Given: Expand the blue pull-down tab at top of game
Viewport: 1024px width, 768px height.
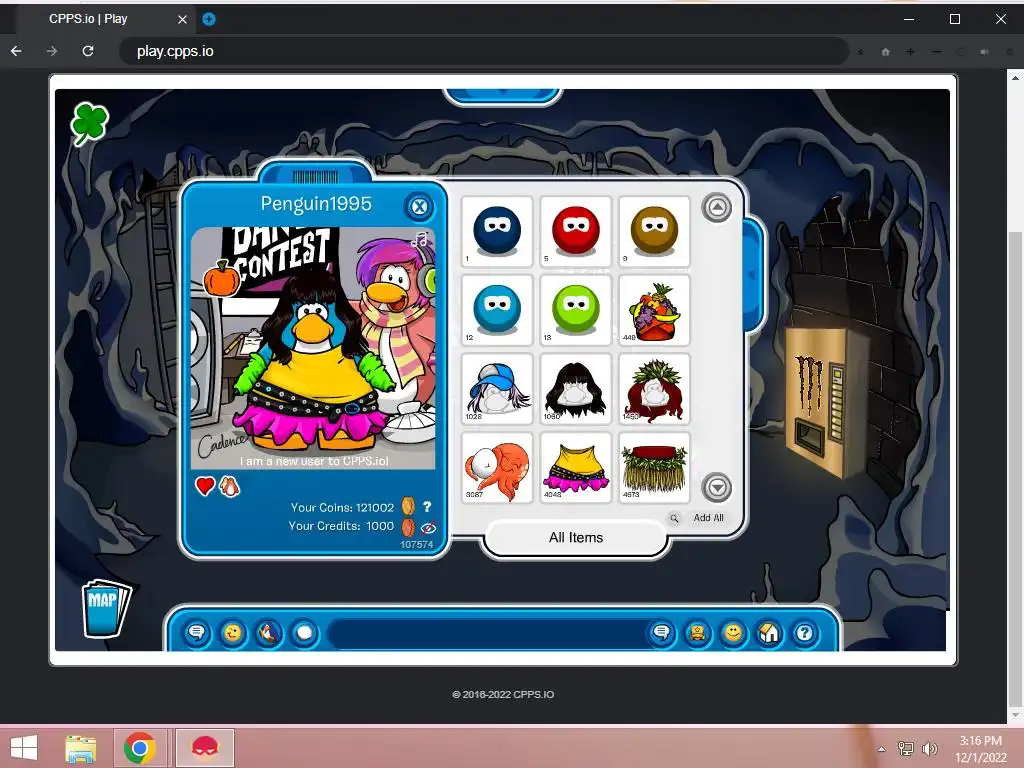Looking at the screenshot, I should [502, 96].
